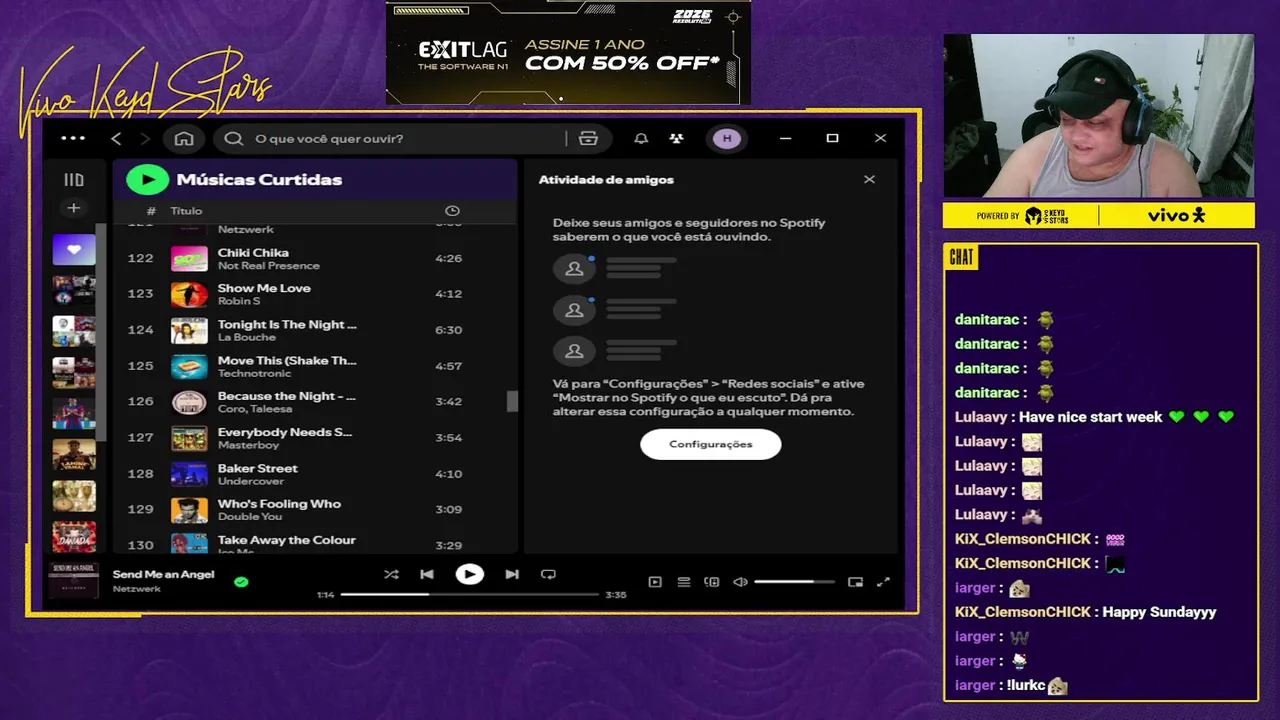1280x720 pixels.
Task: Play Músicas Curtidas with green play button
Action: [x=148, y=179]
